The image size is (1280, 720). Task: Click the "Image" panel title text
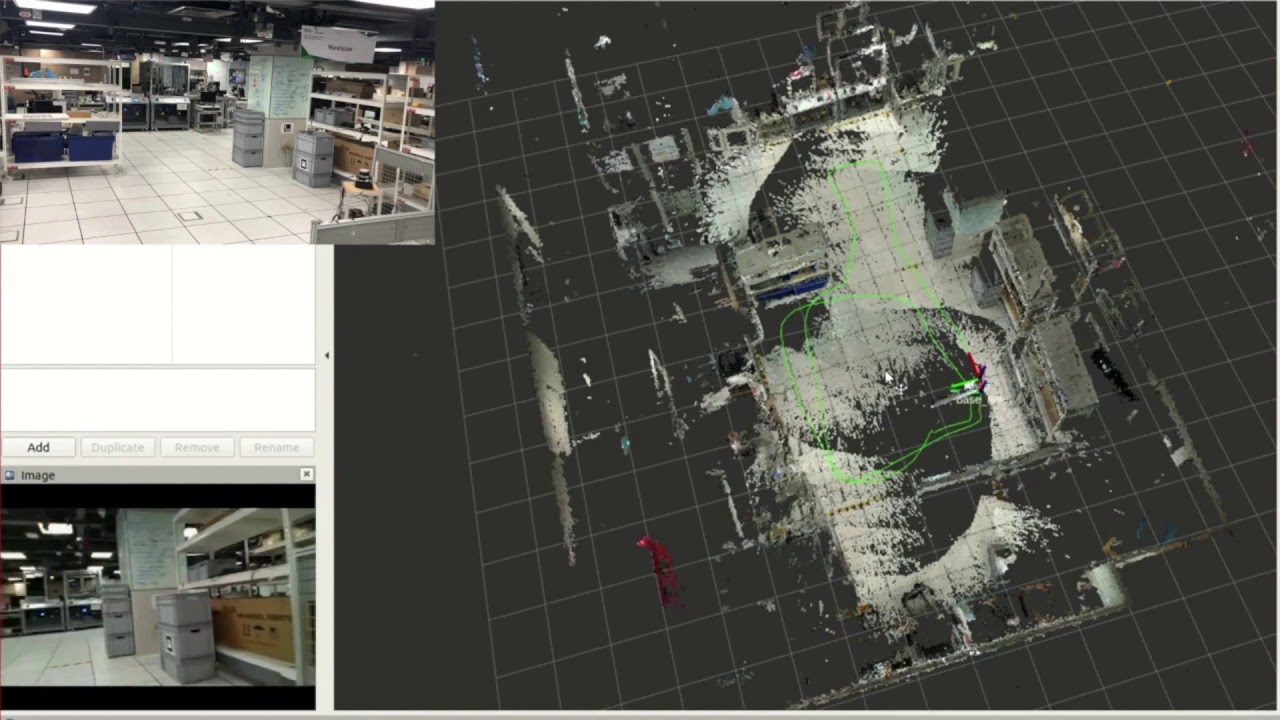(x=38, y=475)
